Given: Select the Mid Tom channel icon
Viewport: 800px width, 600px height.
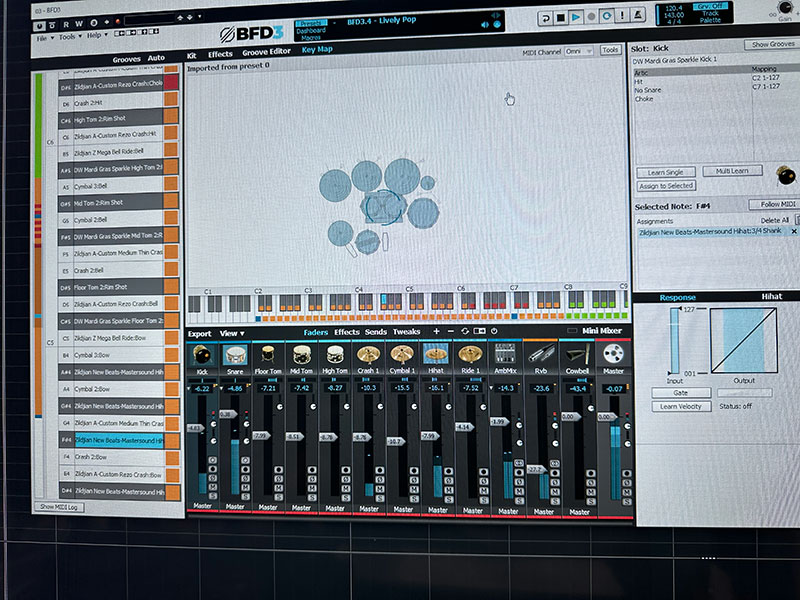Looking at the screenshot, I should pyautogui.click(x=302, y=355).
